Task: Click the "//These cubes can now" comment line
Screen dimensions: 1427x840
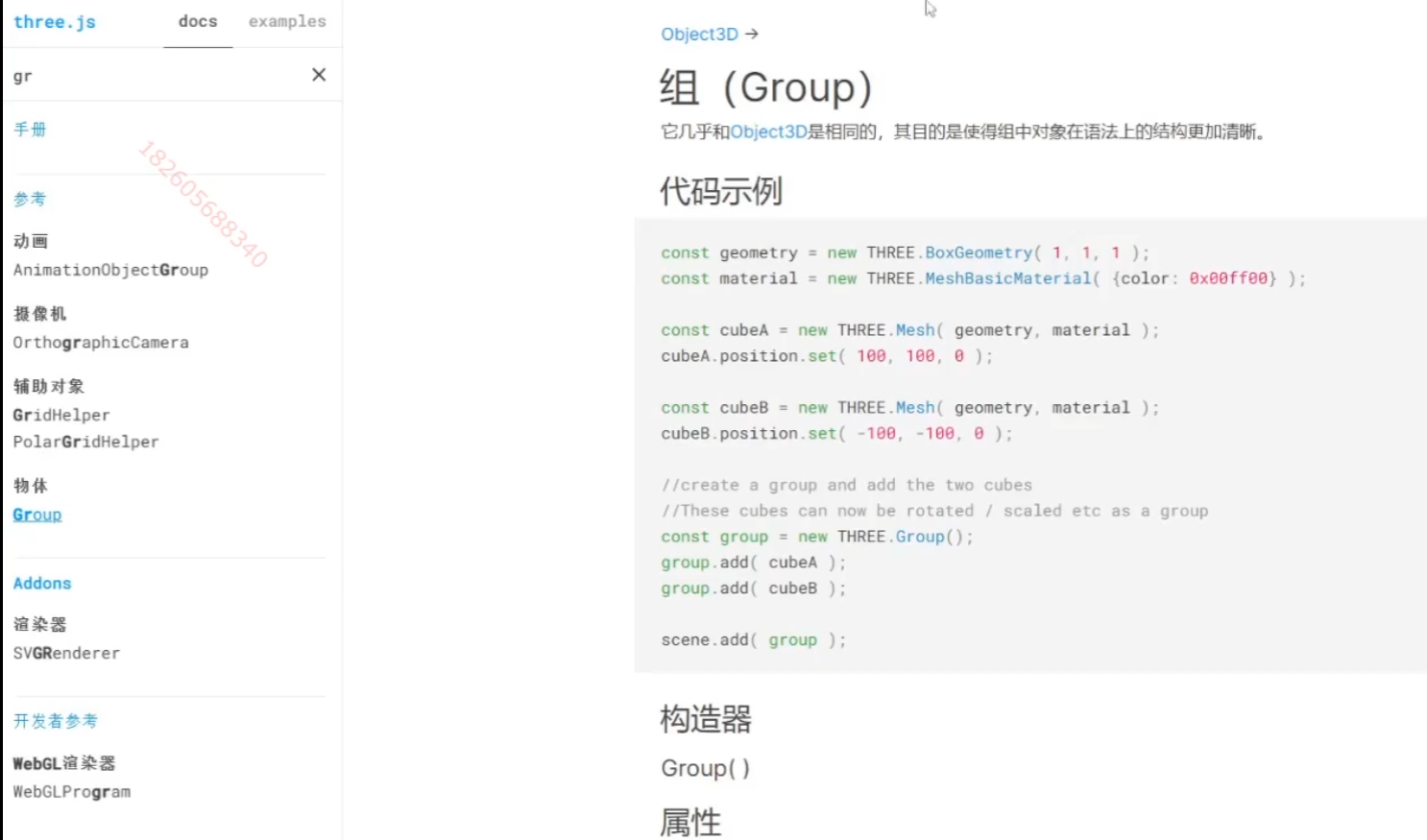Action: [934, 512]
